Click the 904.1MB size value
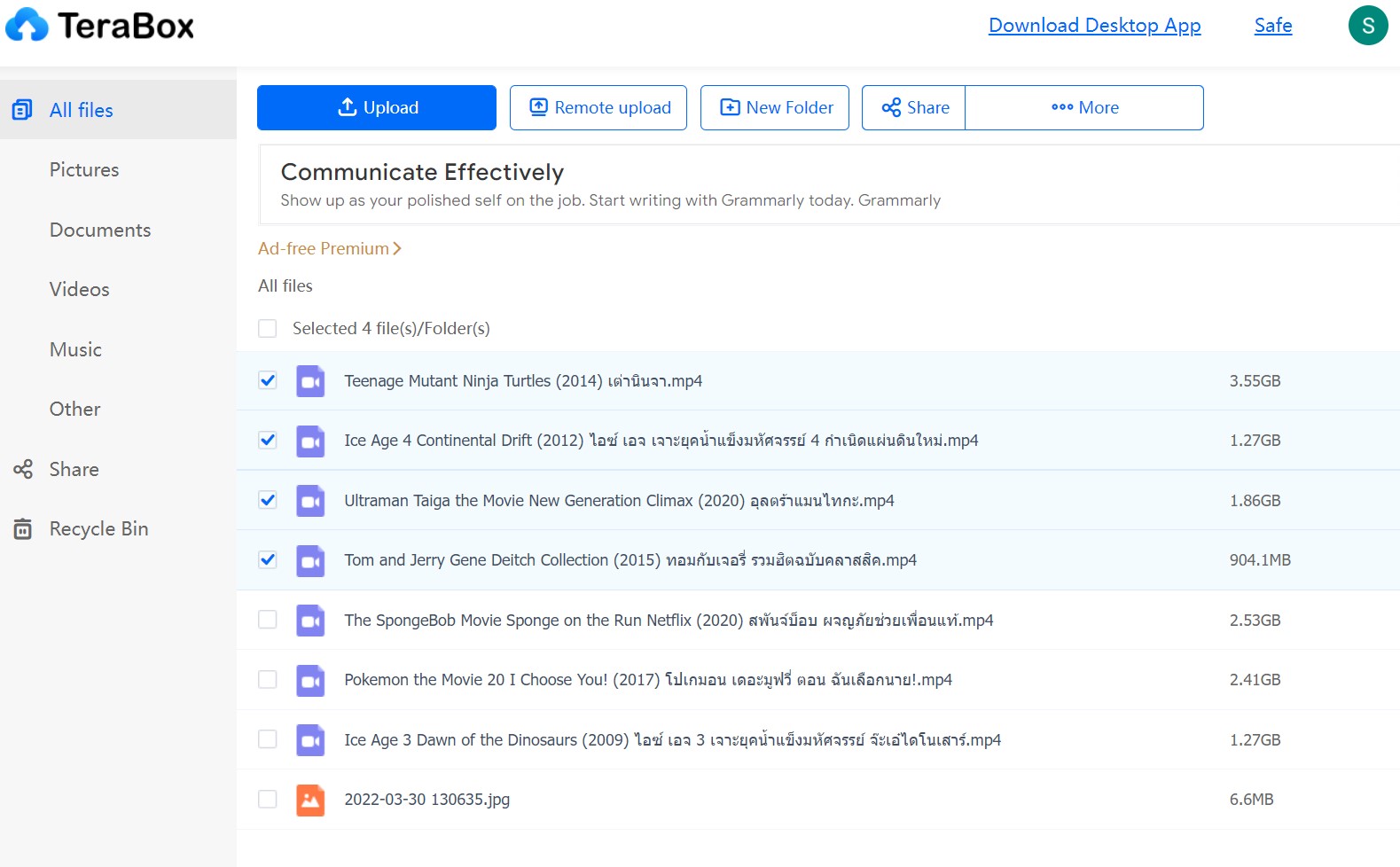1400x867 pixels. pyautogui.click(x=1260, y=560)
